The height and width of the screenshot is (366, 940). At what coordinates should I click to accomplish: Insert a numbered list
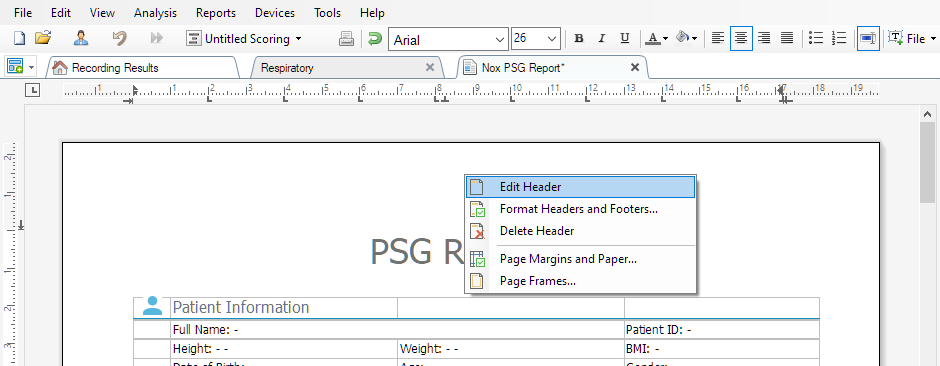click(x=839, y=39)
